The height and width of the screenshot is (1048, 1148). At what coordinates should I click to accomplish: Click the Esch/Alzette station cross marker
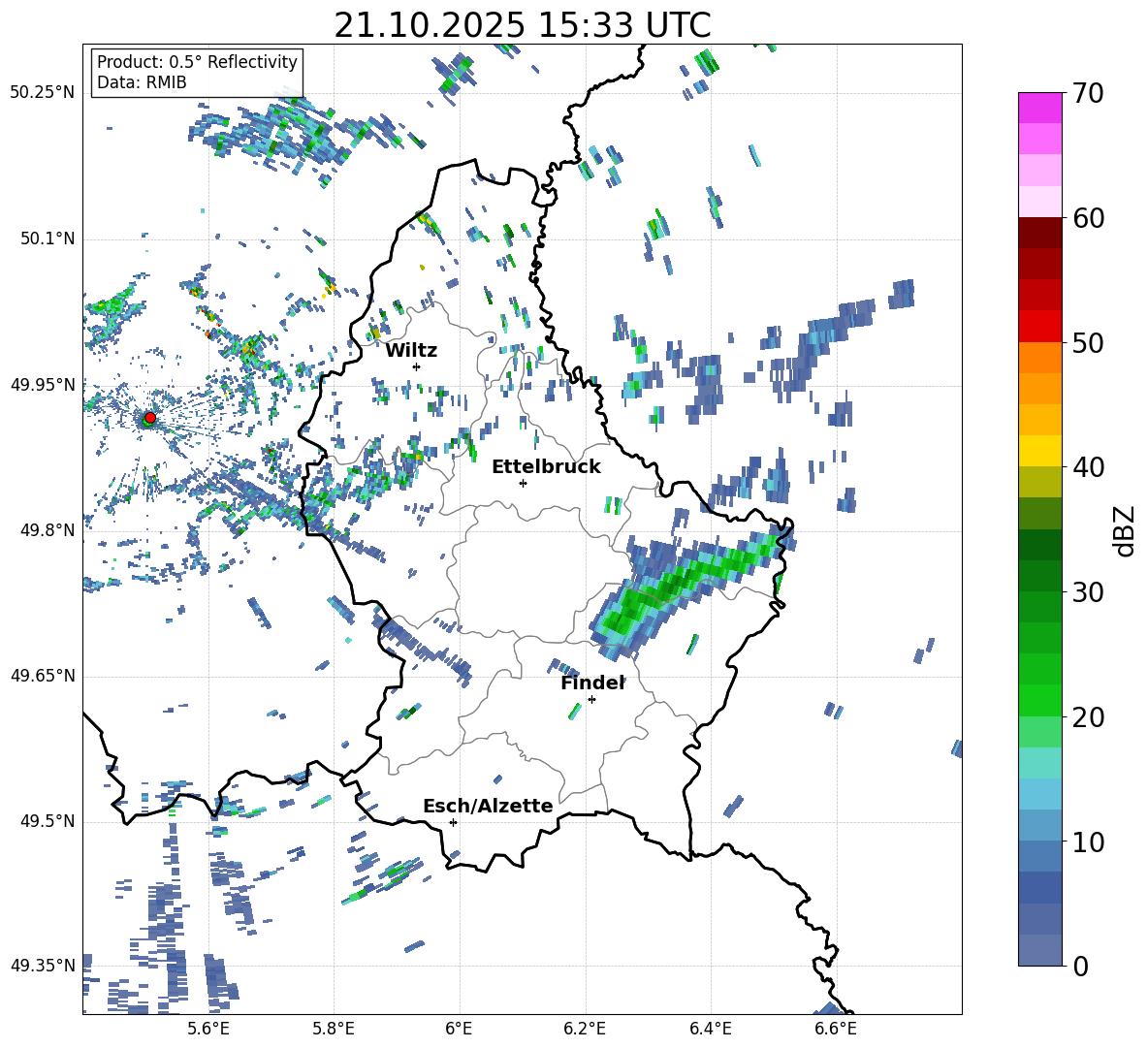(x=453, y=822)
